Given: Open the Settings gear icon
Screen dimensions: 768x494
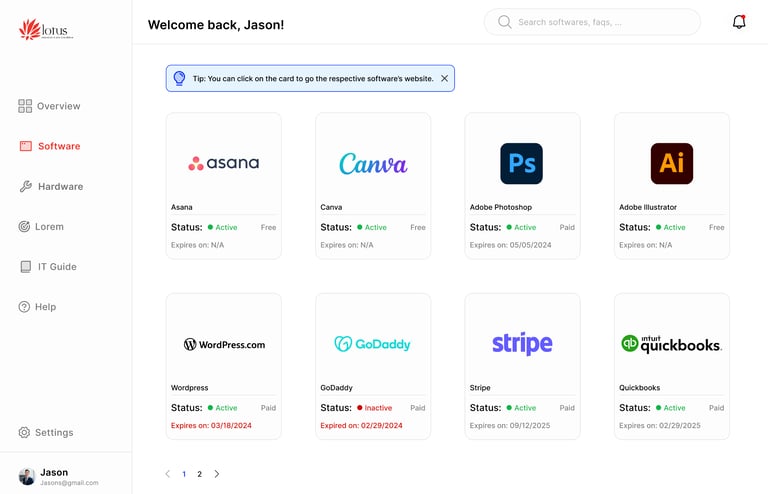Looking at the screenshot, I should (24, 432).
